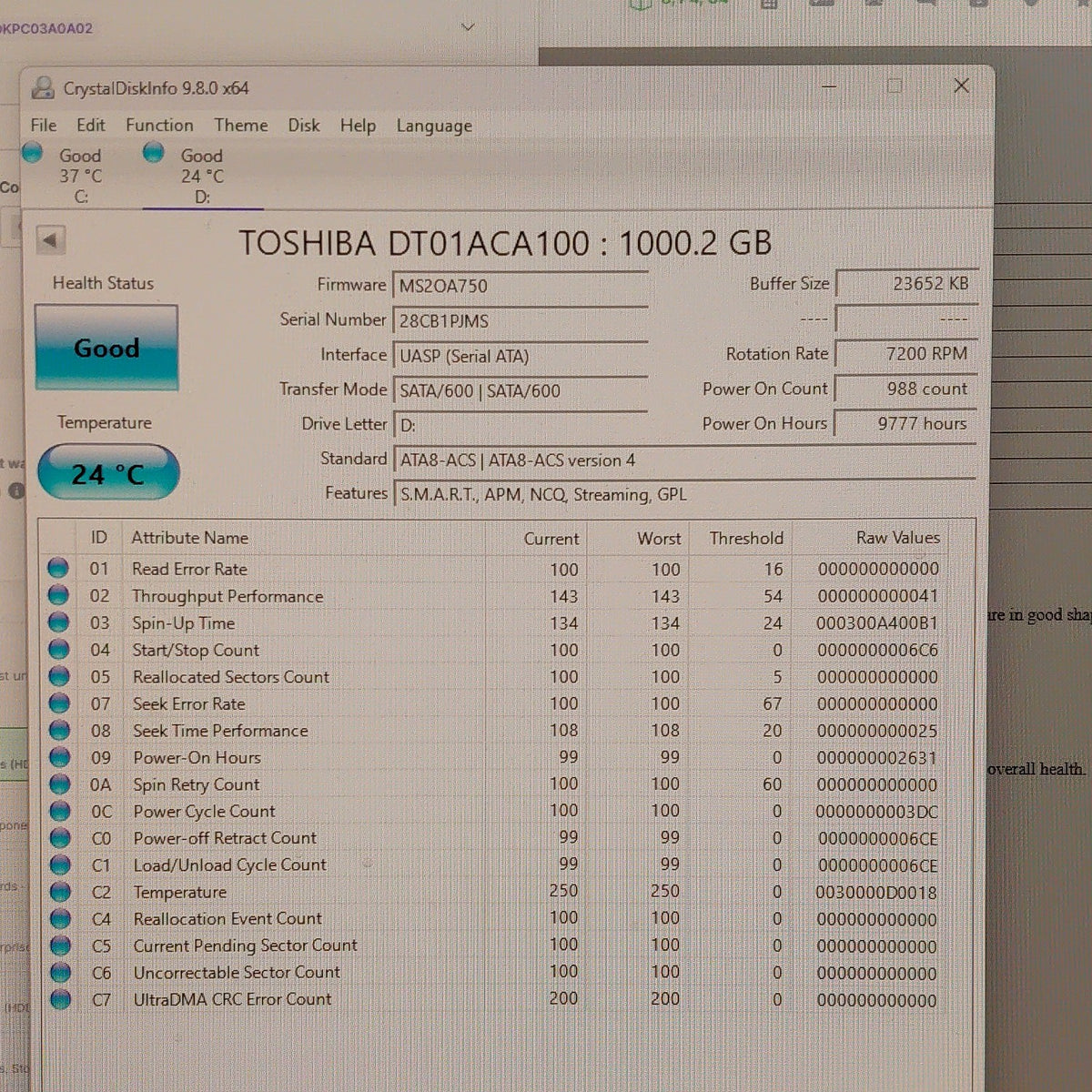Open dropdown arrow in background window top bar

click(x=468, y=27)
